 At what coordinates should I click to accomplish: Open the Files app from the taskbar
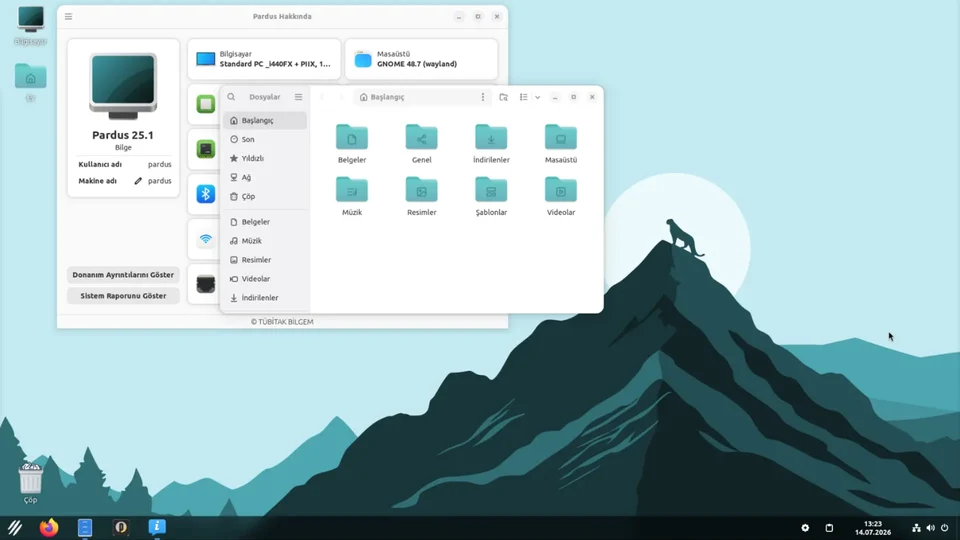click(x=85, y=527)
